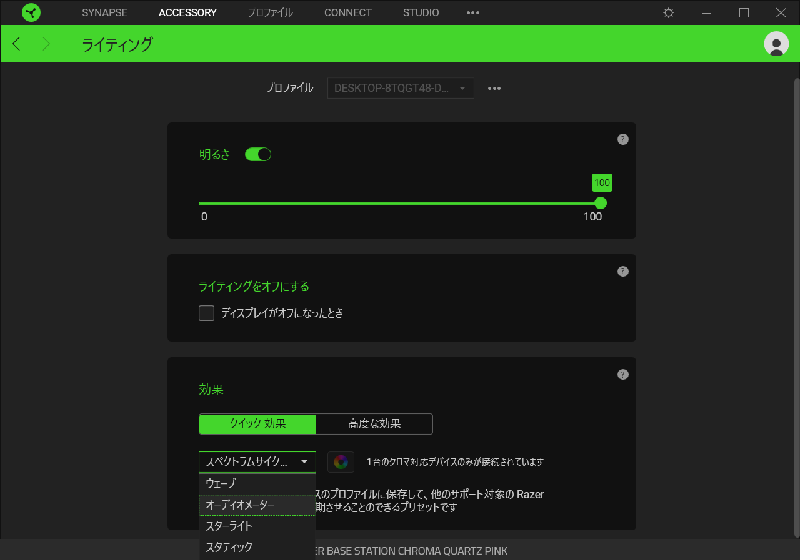Click the brightness slider handle at 100

pyautogui.click(x=601, y=203)
